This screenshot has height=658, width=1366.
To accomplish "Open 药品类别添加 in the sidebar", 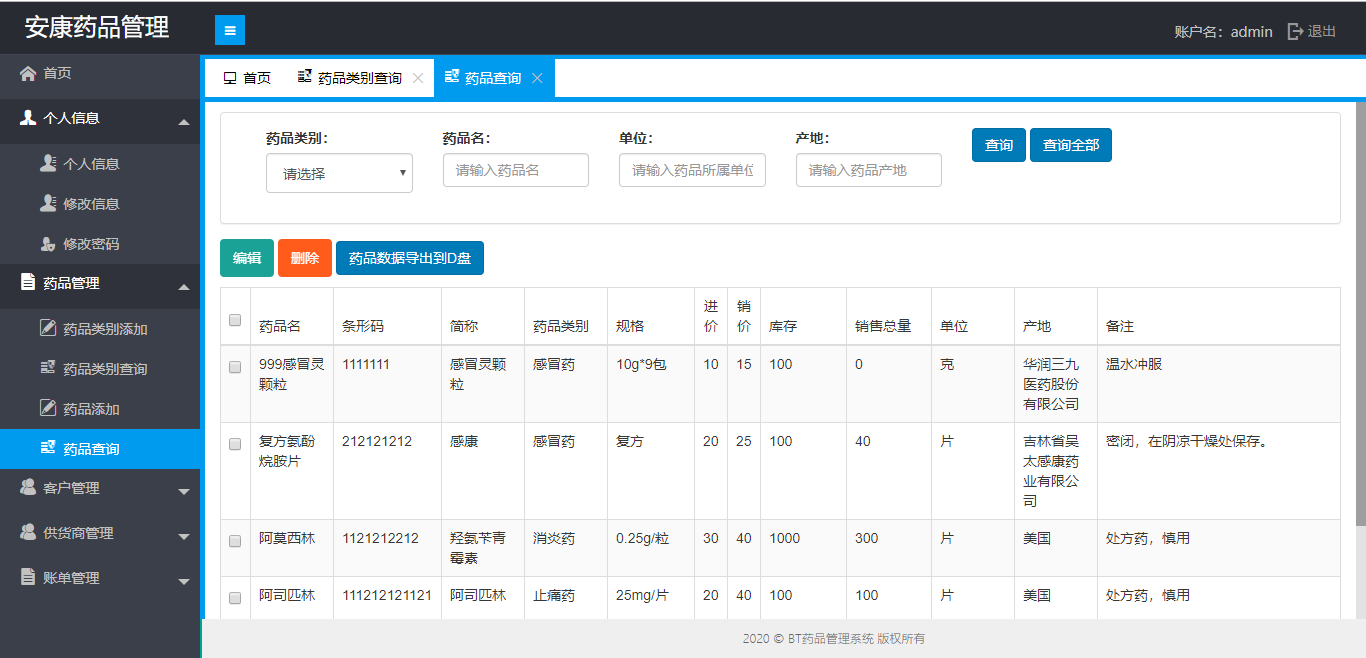I will (x=100, y=328).
